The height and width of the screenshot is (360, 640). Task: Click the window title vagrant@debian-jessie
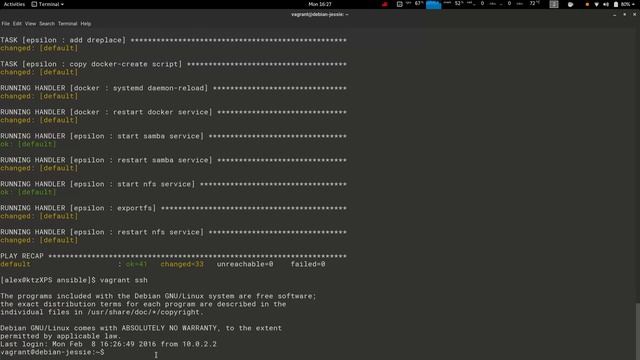[x=320, y=15]
